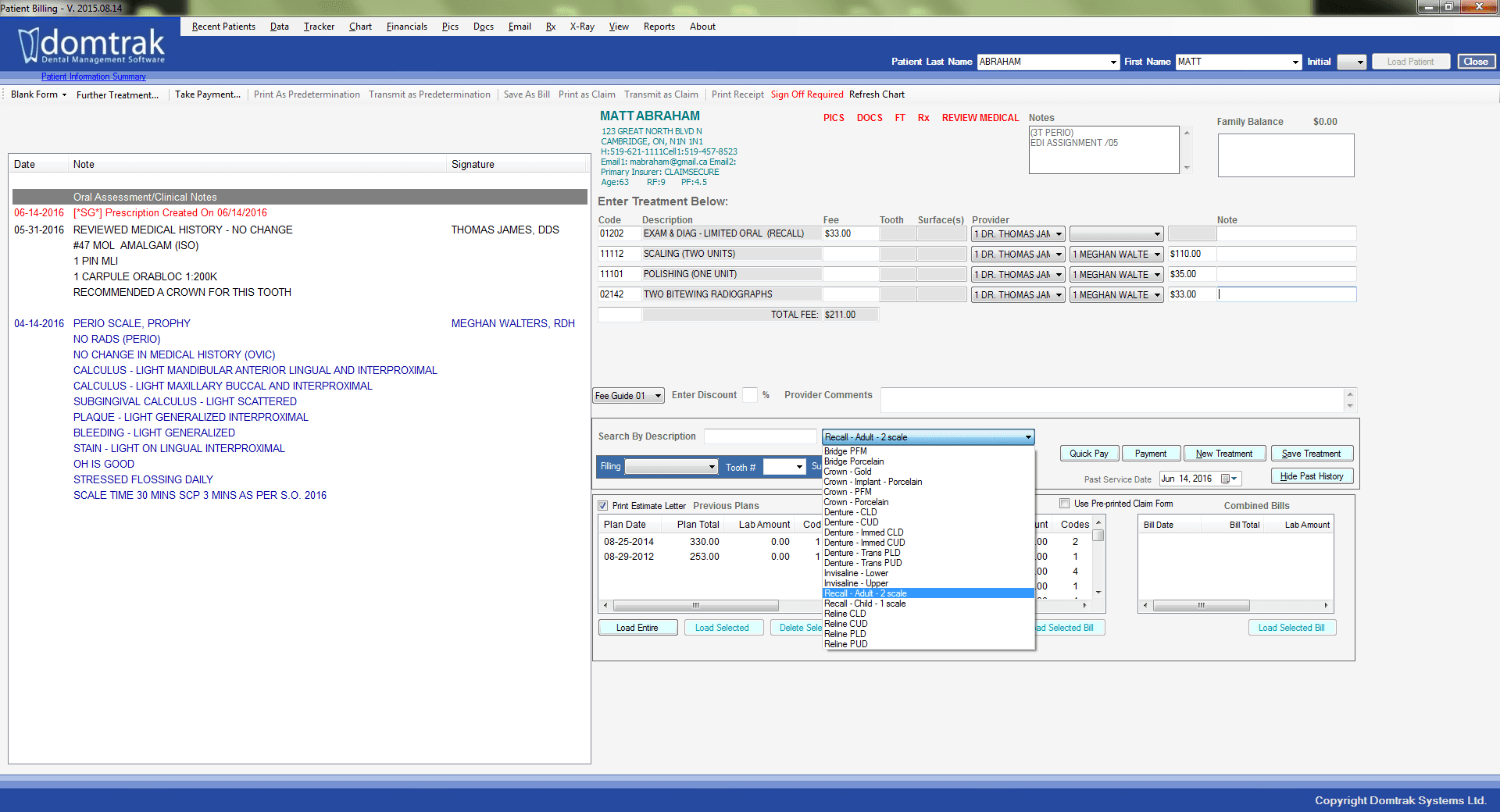Screen dimensions: 1500x812
Task: Click Provider Comments scroll-up arrow
Action: click(x=1349, y=394)
